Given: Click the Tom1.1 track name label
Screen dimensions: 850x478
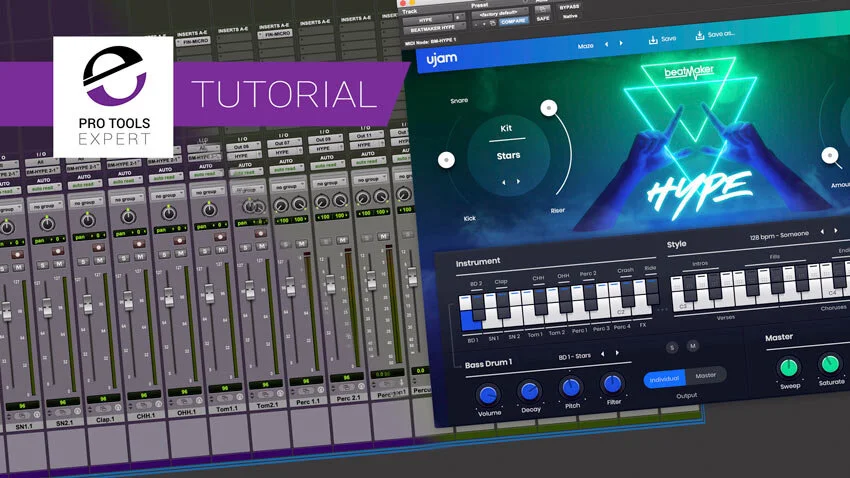Looking at the screenshot, I should tap(227, 409).
